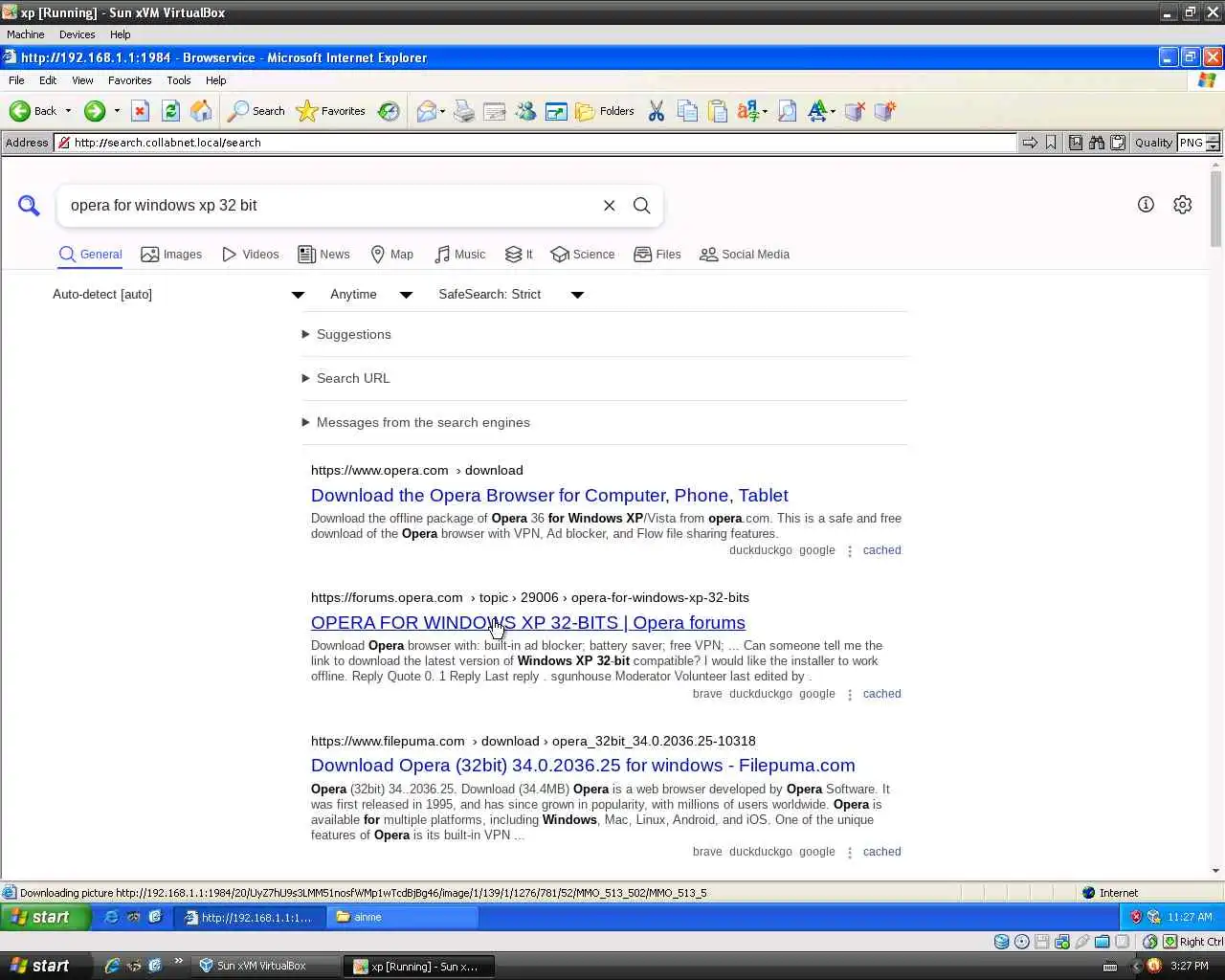Switch to the Map tab

pos(391,255)
